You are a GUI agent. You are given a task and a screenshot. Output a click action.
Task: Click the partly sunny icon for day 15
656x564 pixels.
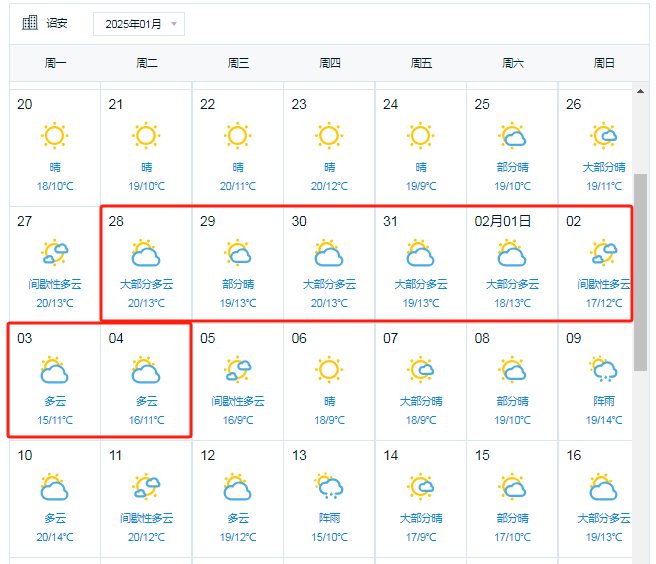click(512, 487)
